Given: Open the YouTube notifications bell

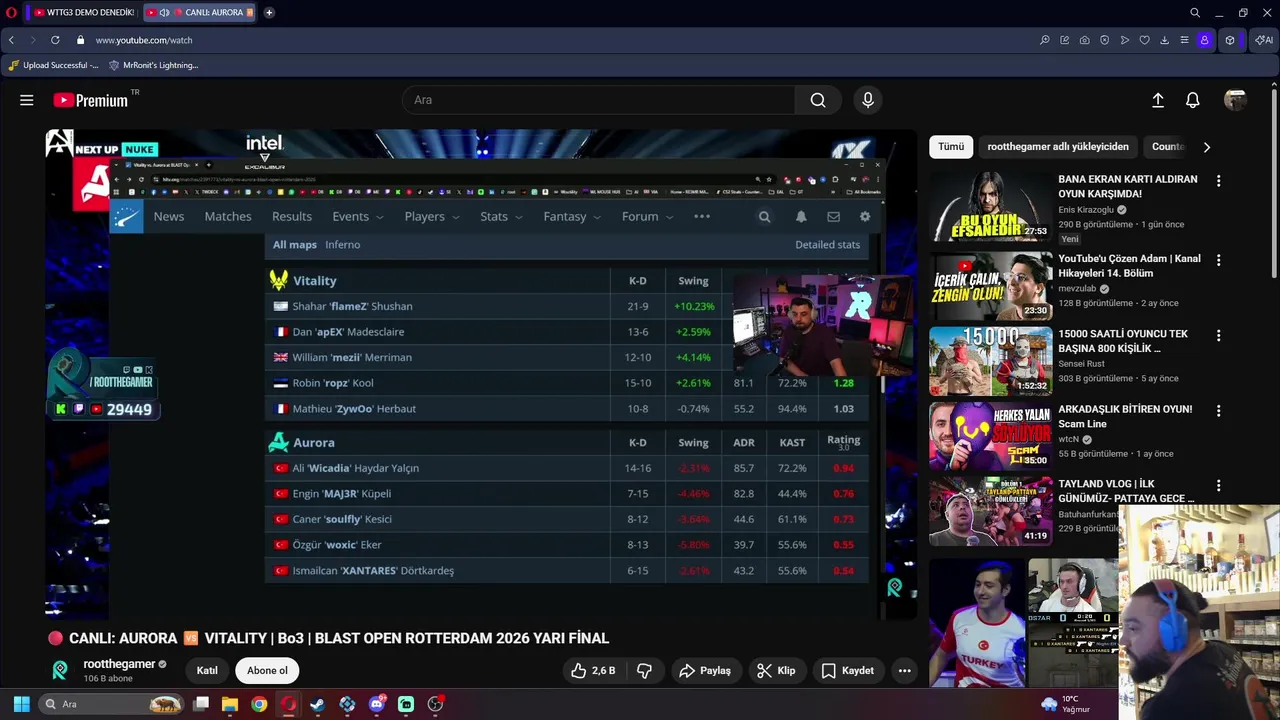Looking at the screenshot, I should click(x=1193, y=100).
